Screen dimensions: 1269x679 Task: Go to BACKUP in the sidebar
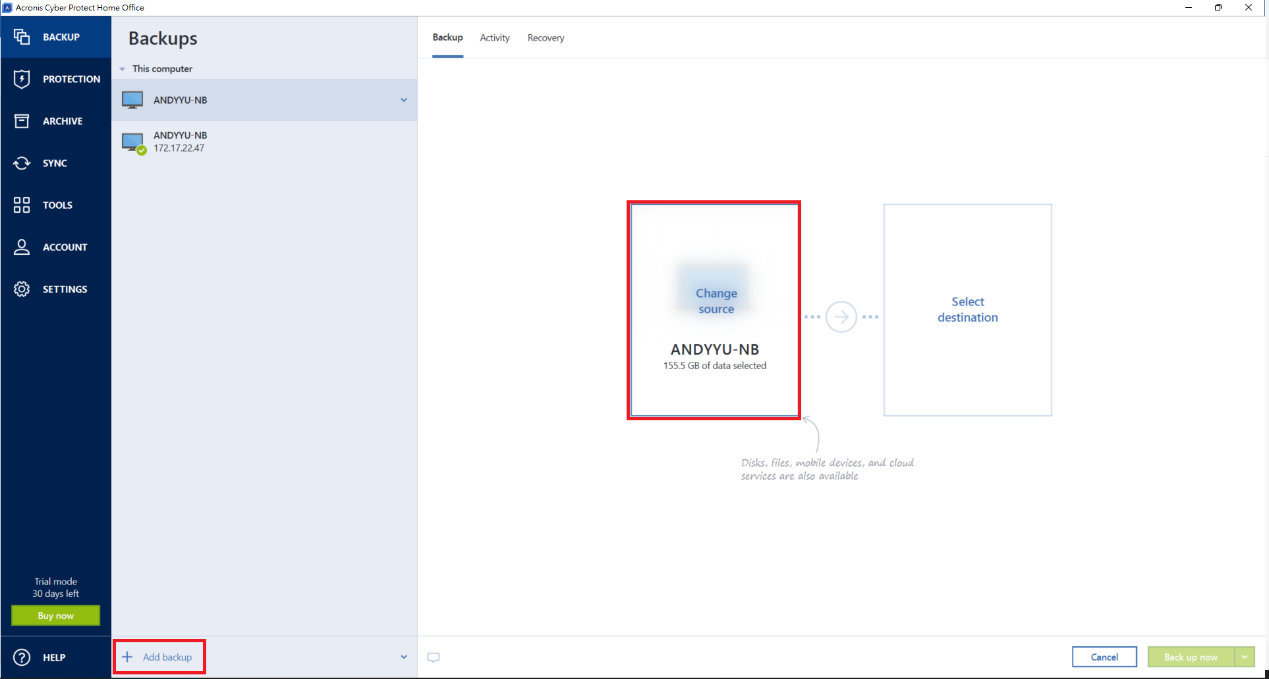tap(55, 37)
